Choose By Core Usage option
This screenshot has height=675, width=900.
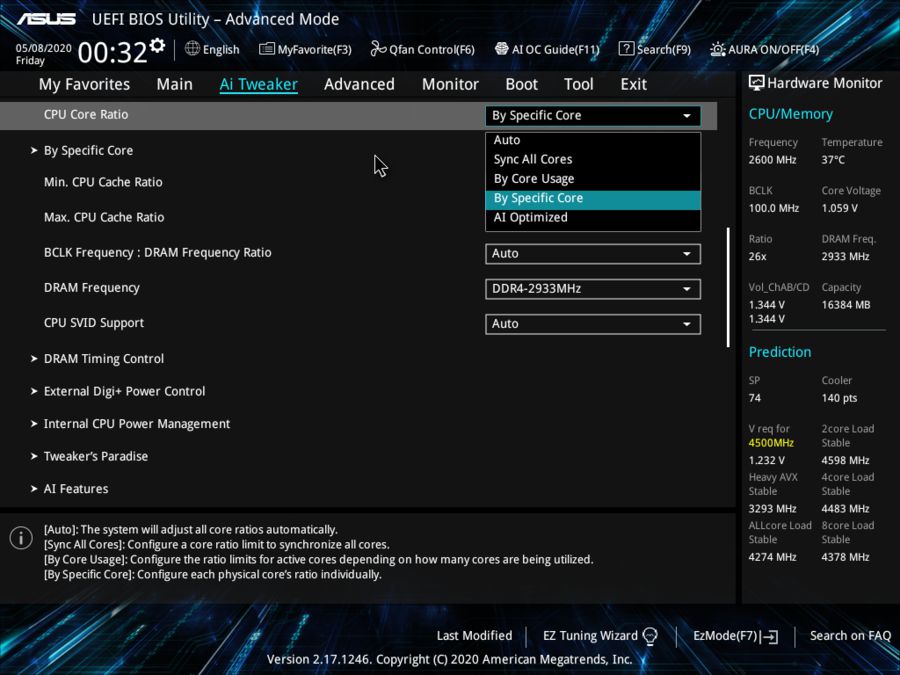[x=592, y=179]
